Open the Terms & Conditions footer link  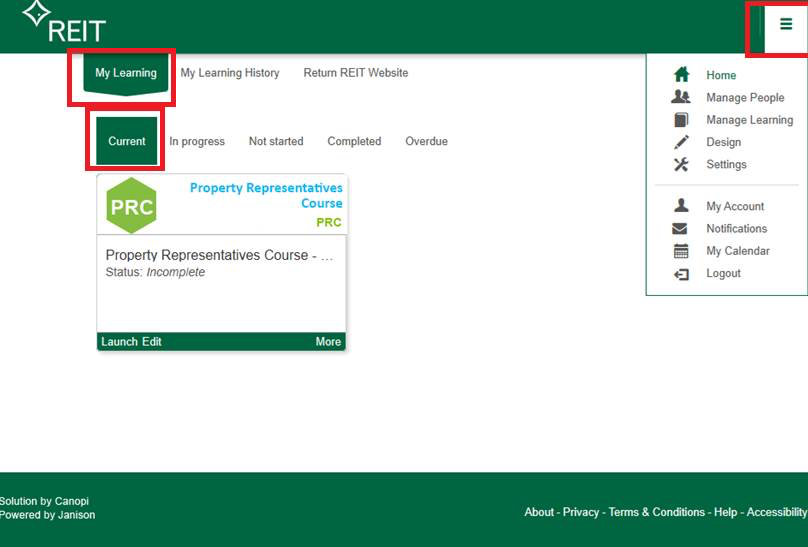point(656,512)
